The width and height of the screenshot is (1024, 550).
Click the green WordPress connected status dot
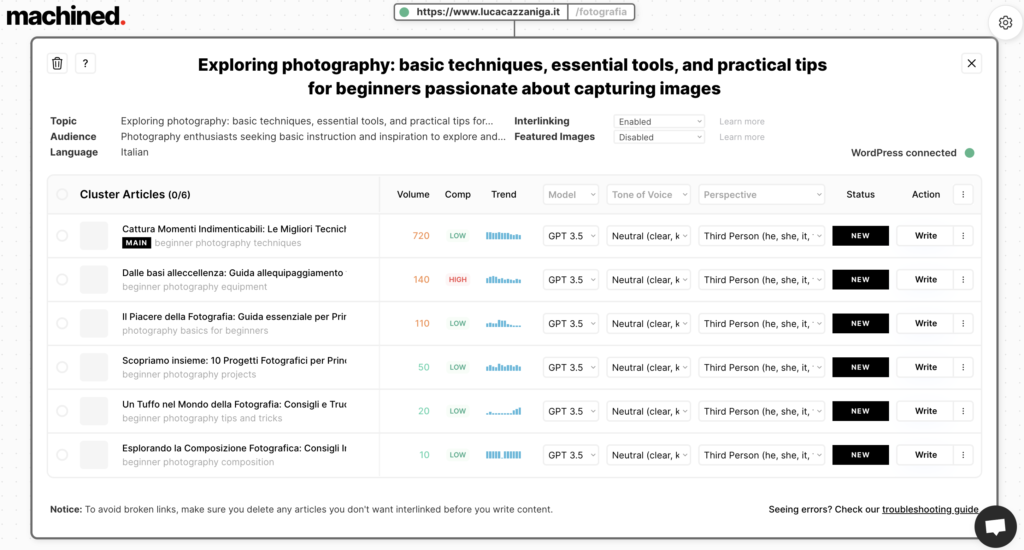(x=970, y=153)
